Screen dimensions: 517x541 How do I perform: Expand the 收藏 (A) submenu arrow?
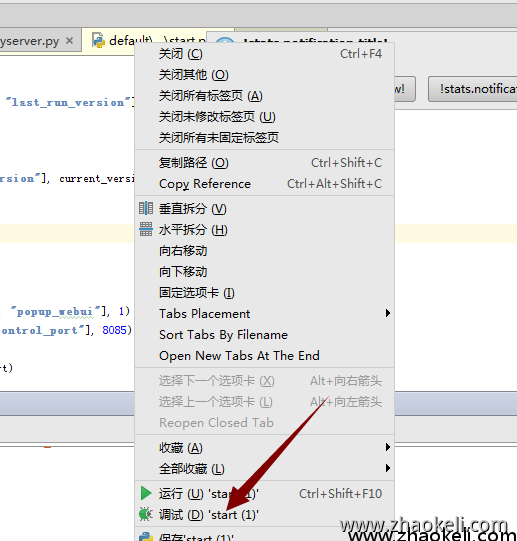click(388, 447)
